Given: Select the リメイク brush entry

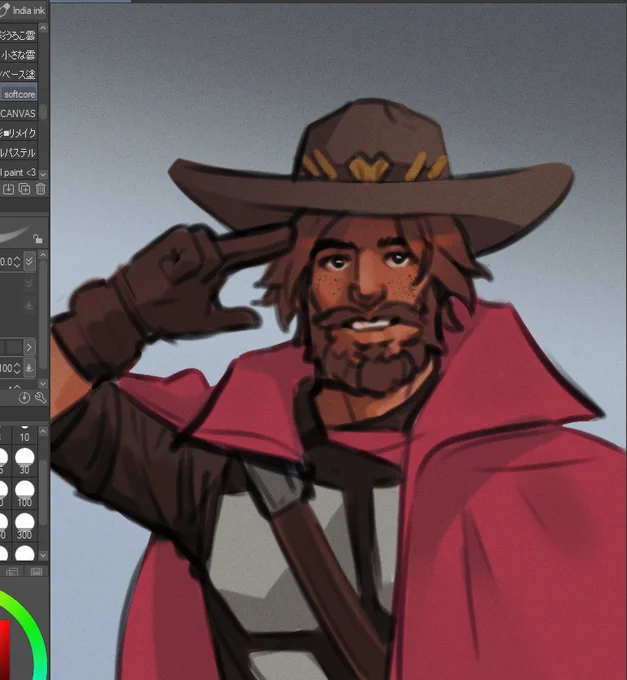Looking at the screenshot, I should [18, 133].
